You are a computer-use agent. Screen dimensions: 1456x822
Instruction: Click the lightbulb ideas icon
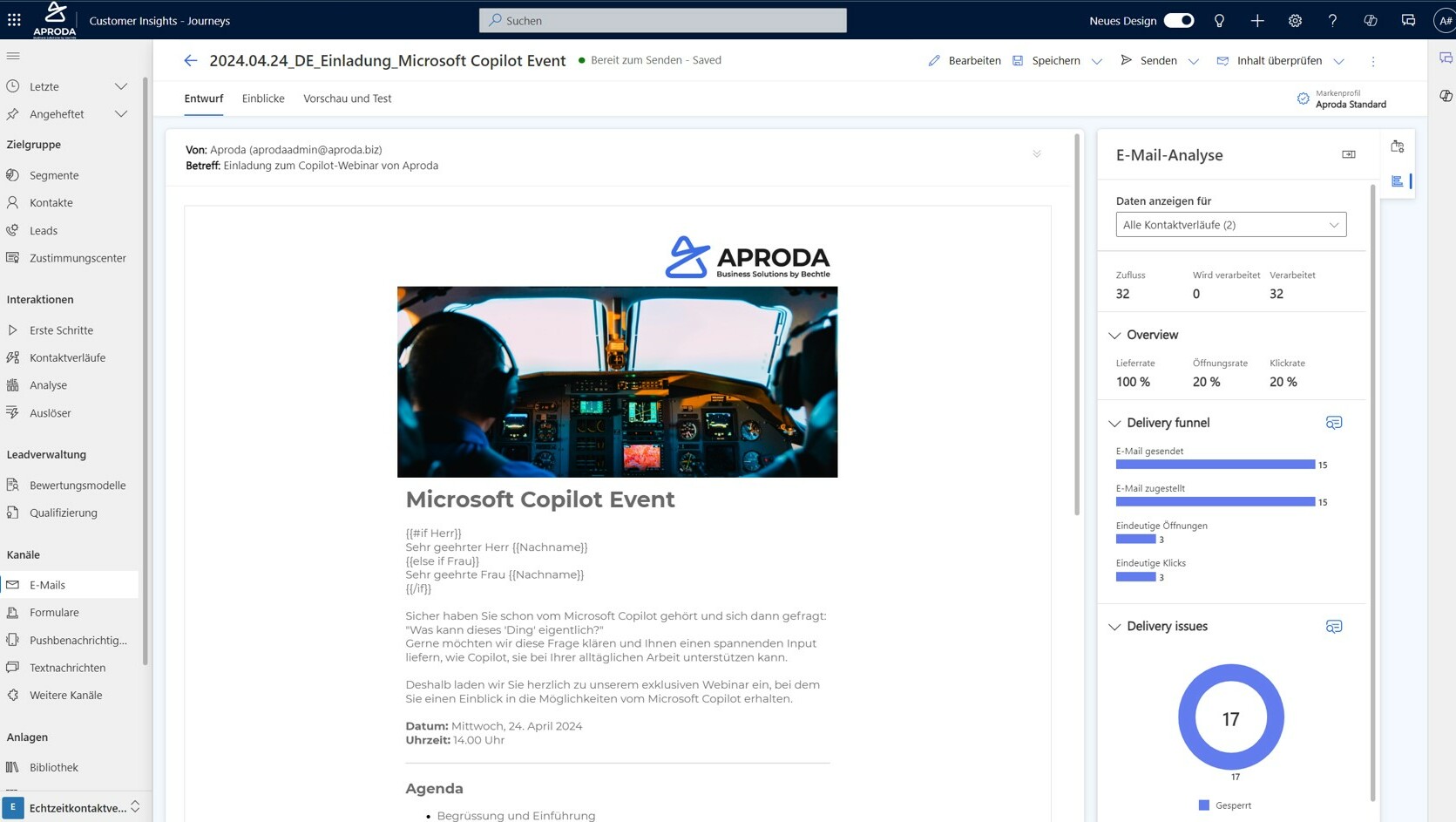[x=1219, y=20]
